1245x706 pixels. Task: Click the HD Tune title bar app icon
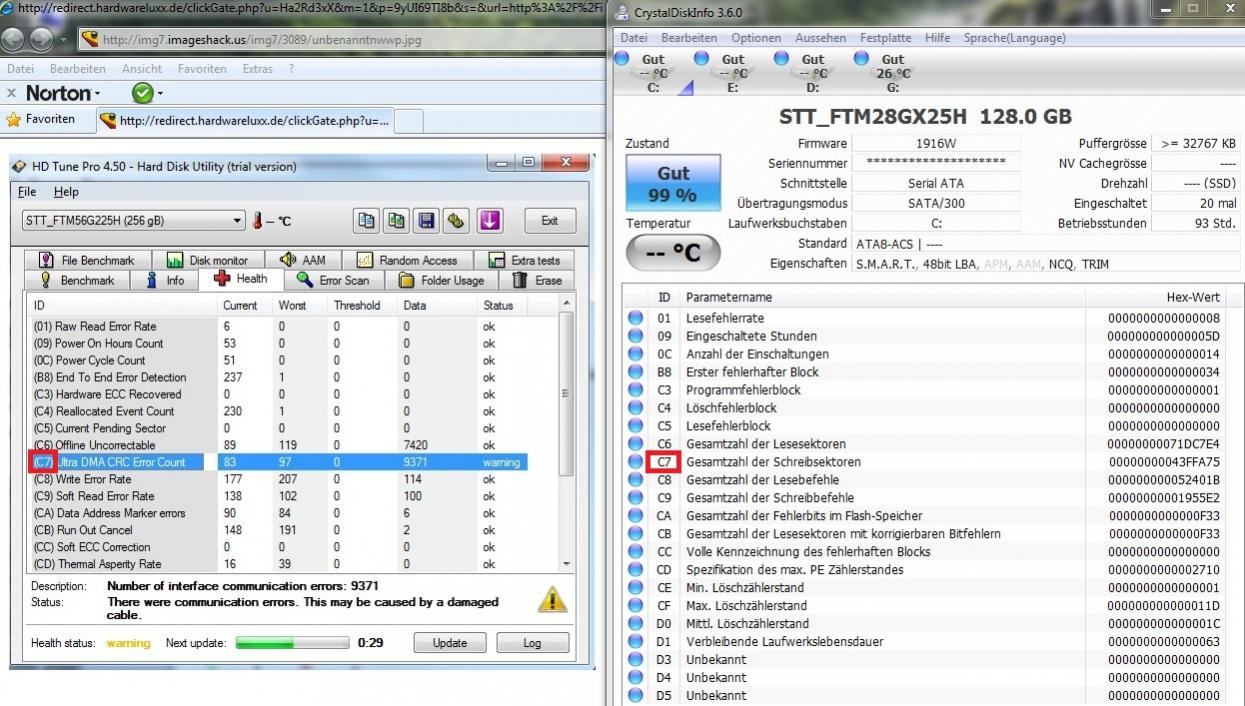(x=20, y=166)
